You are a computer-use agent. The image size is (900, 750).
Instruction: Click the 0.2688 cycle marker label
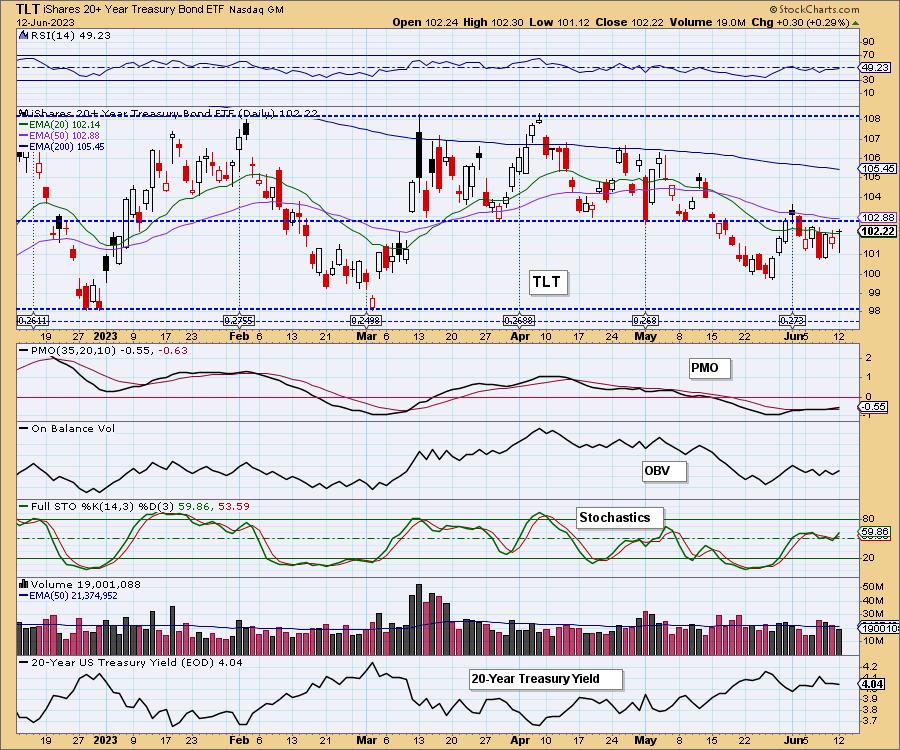519,321
